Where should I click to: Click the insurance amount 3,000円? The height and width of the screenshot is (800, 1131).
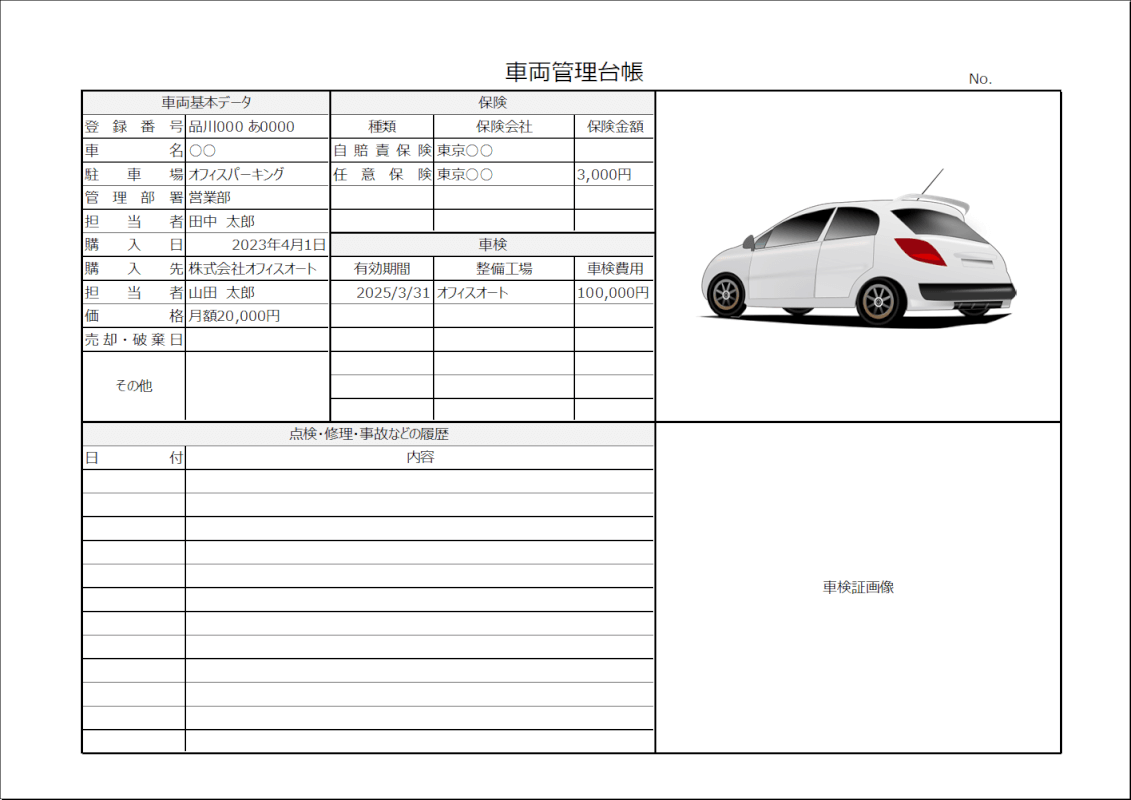pyautogui.click(x=613, y=173)
